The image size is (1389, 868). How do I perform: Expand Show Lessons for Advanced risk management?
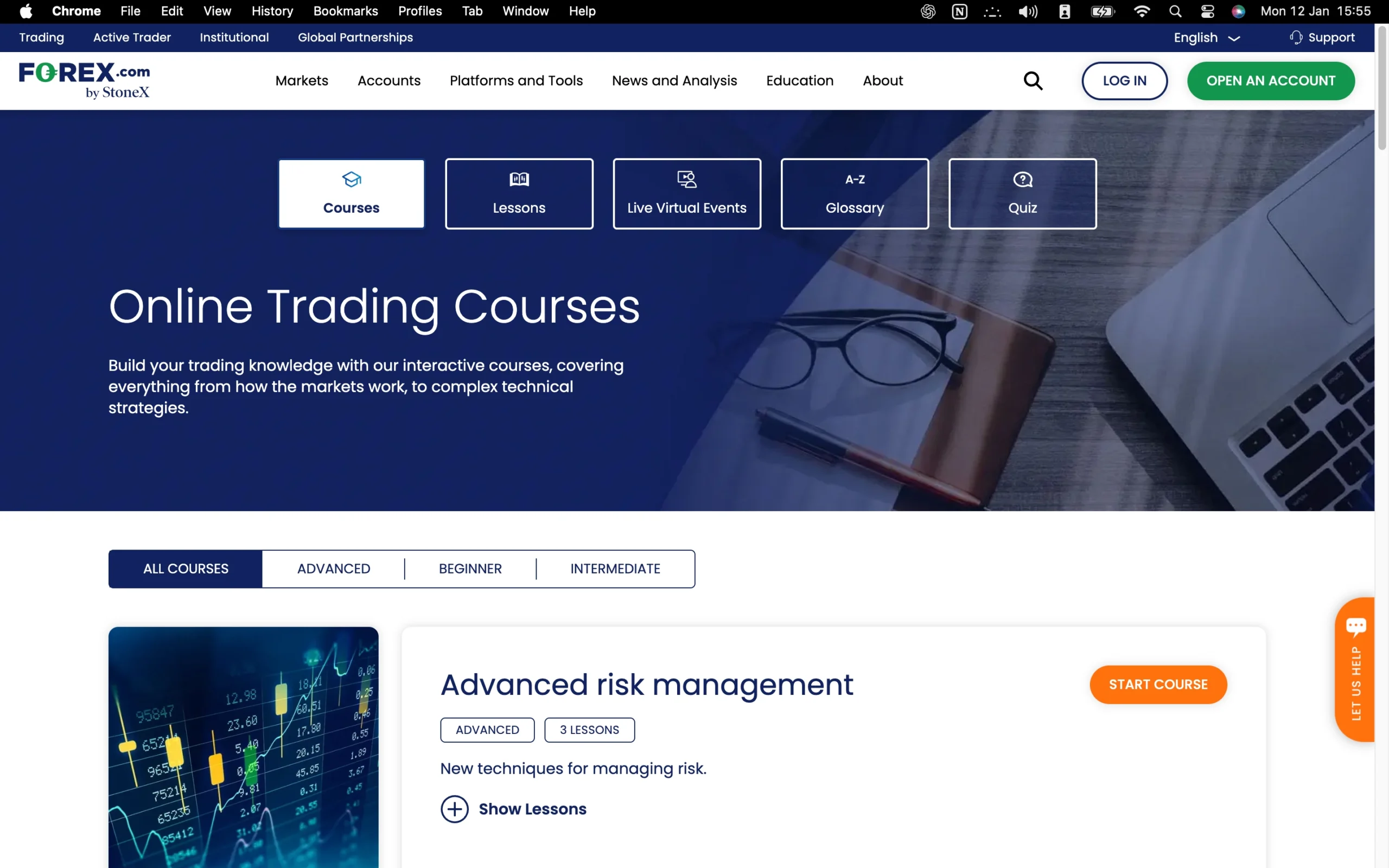pyautogui.click(x=514, y=808)
